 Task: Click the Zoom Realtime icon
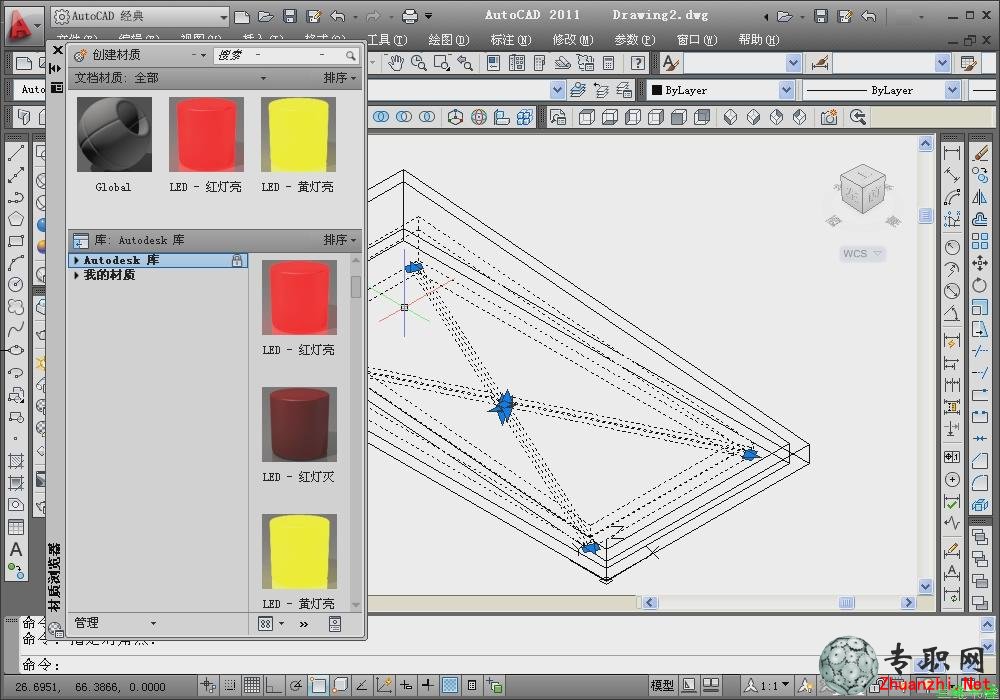point(418,63)
